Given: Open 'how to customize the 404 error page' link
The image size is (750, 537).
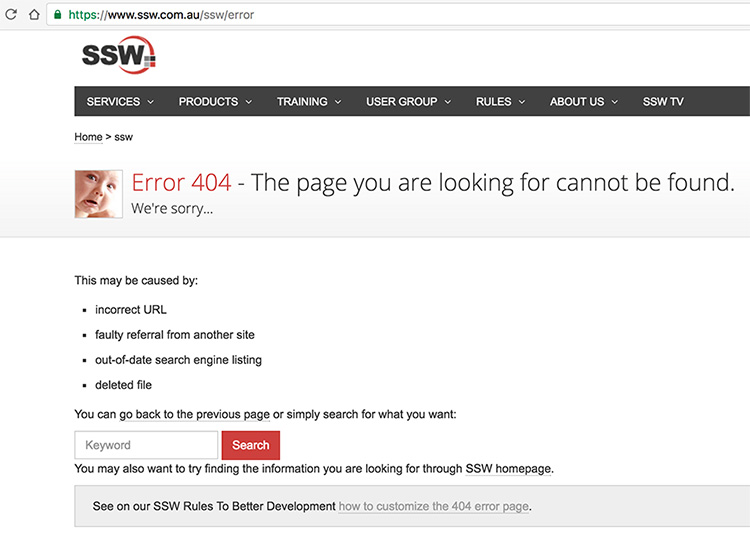Looking at the screenshot, I should [x=433, y=507].
